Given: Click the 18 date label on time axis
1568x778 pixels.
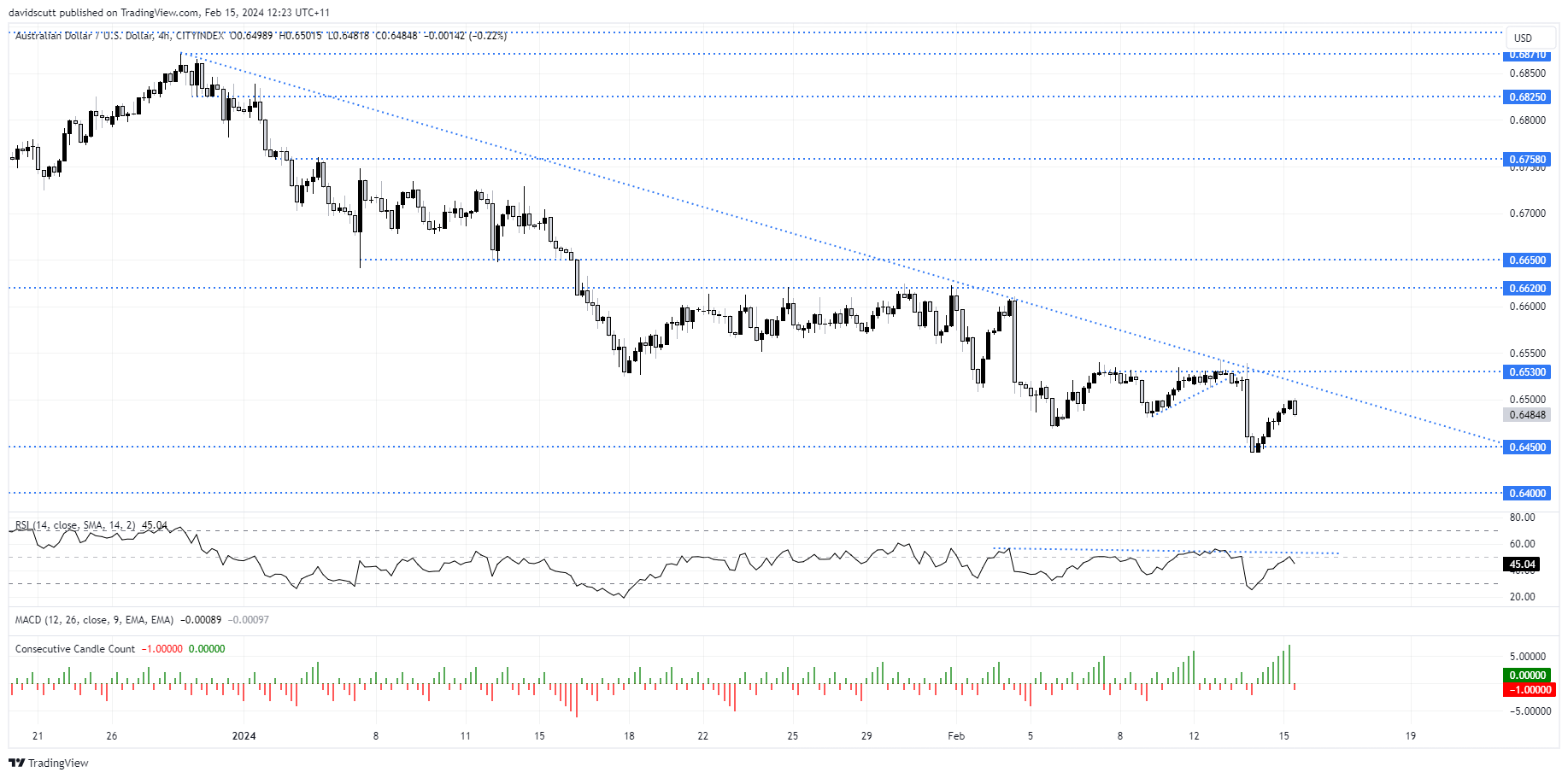Looking at the screenshot, I should pos(629,736).
